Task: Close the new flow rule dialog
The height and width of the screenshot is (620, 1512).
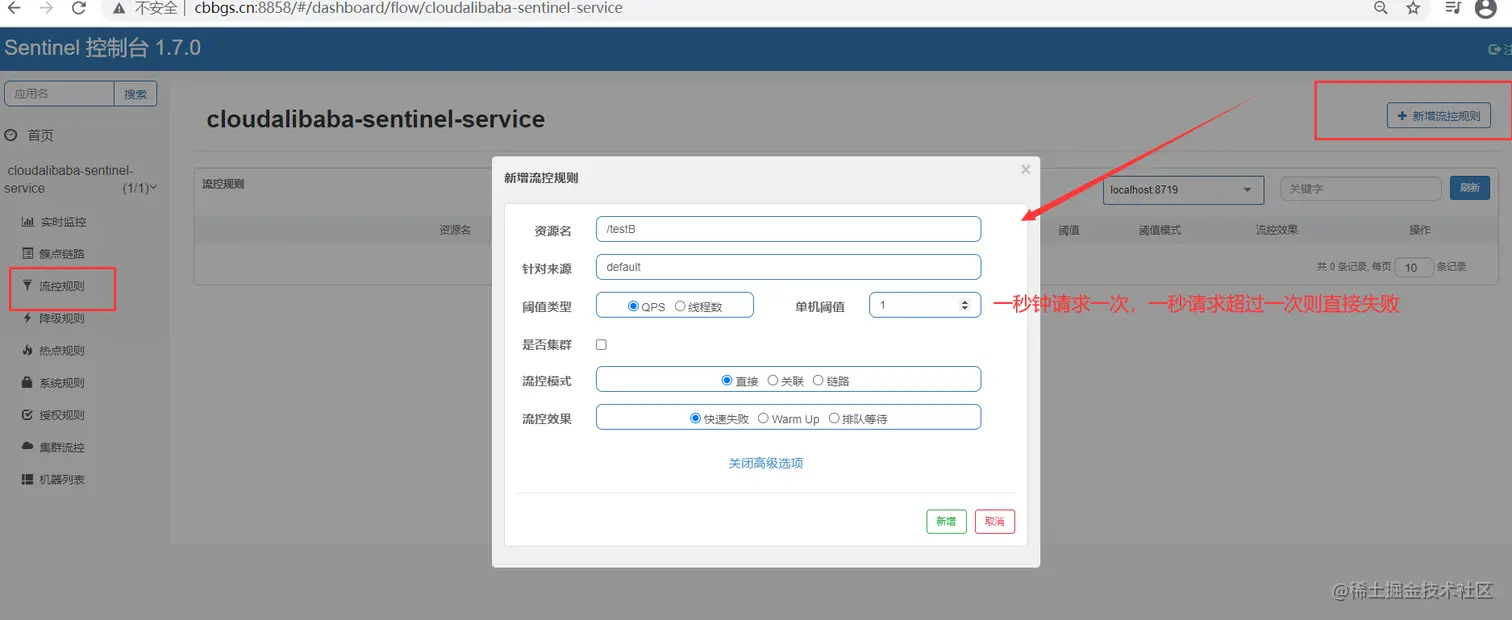Action: point(1025,170)
